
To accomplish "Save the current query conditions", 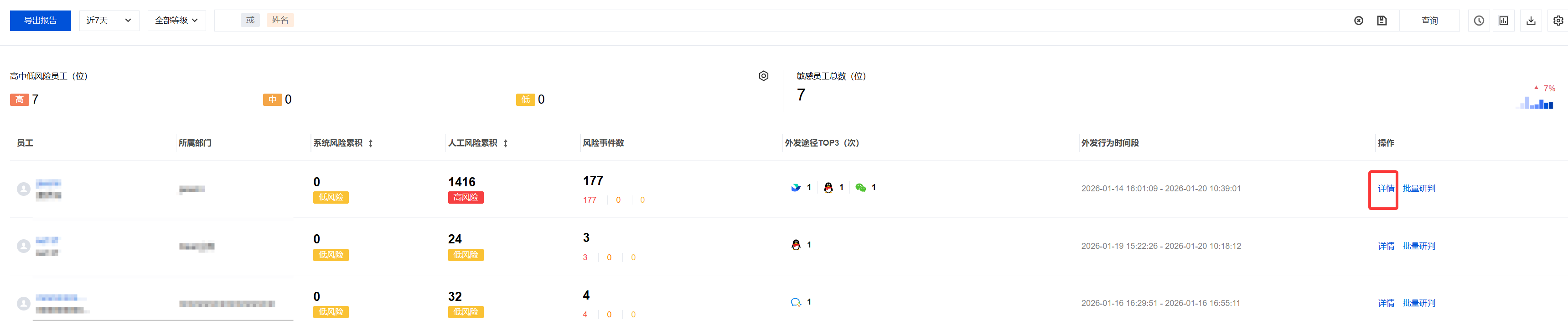I will tap(1382, 21).
